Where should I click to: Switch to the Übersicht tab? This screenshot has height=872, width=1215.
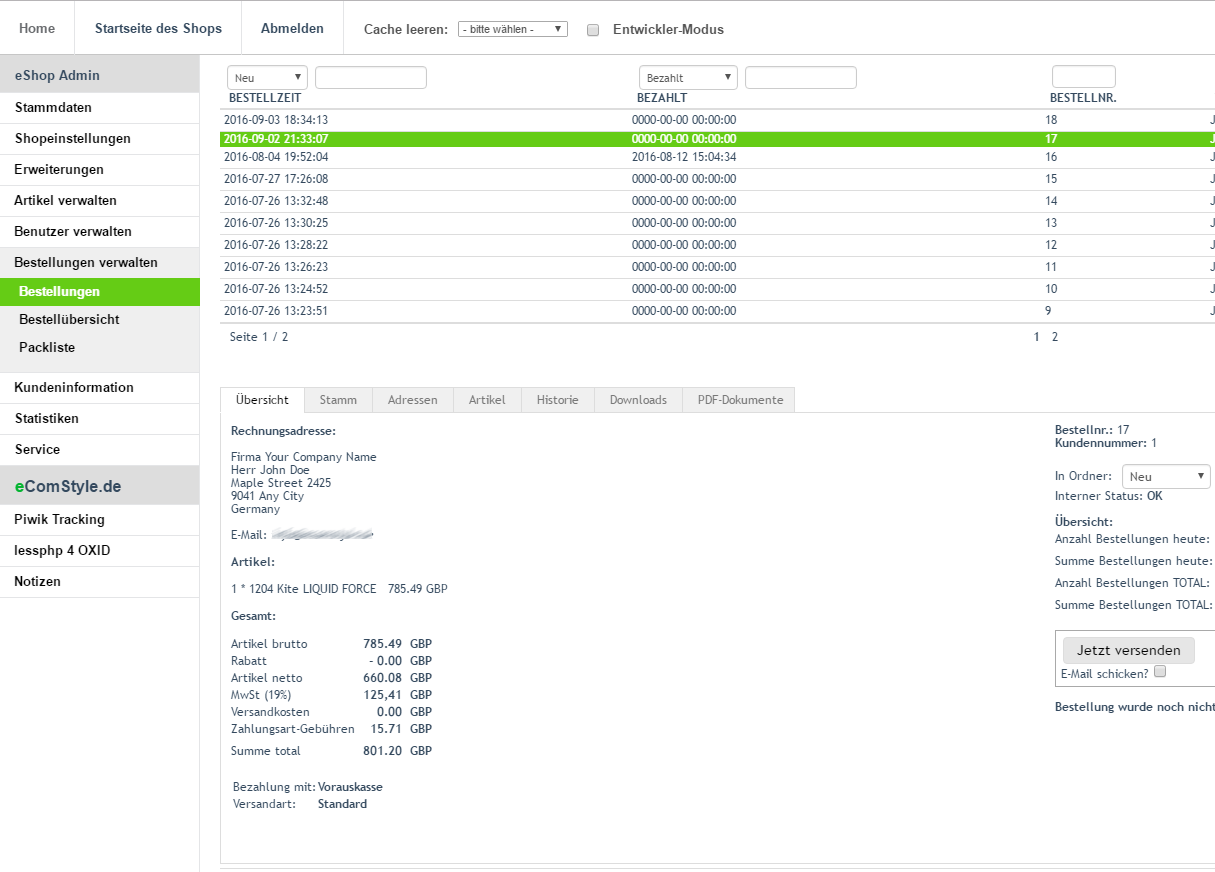[262, 400]
